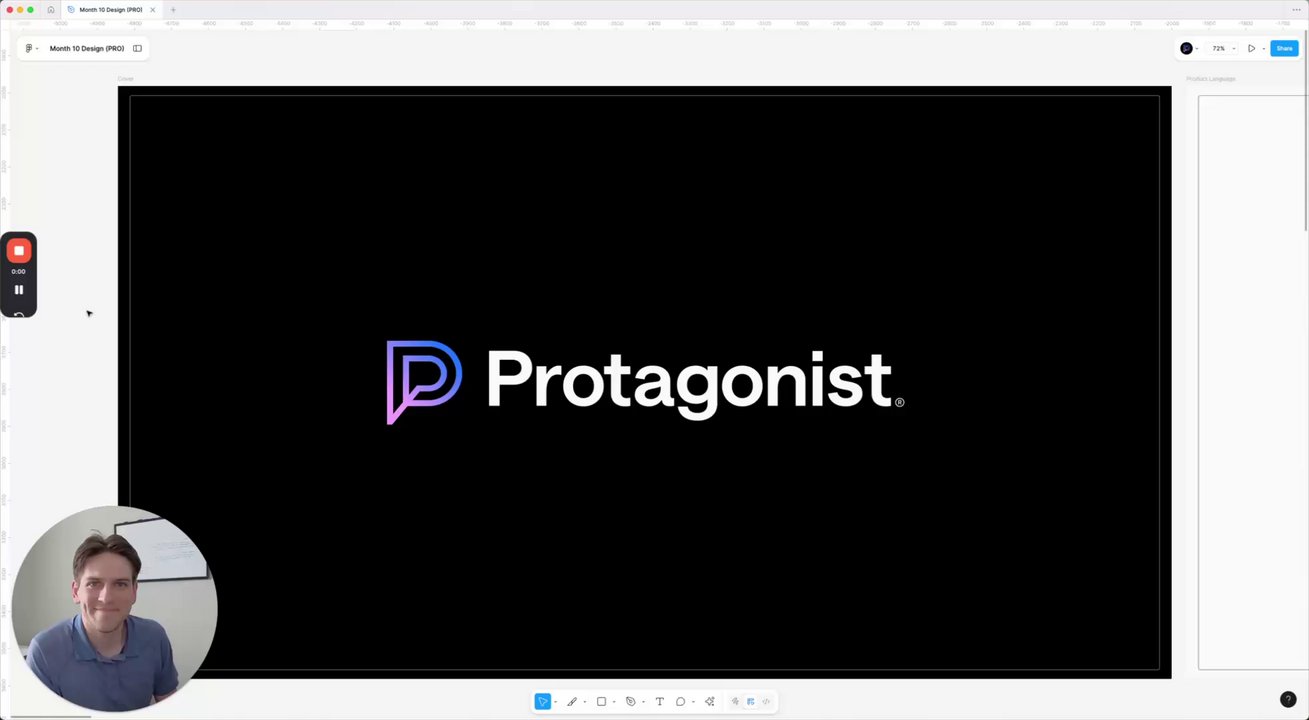The width and height of the screenshot is (1309, 720).
Task: Pause the screen recording
Action: (19, 290)
